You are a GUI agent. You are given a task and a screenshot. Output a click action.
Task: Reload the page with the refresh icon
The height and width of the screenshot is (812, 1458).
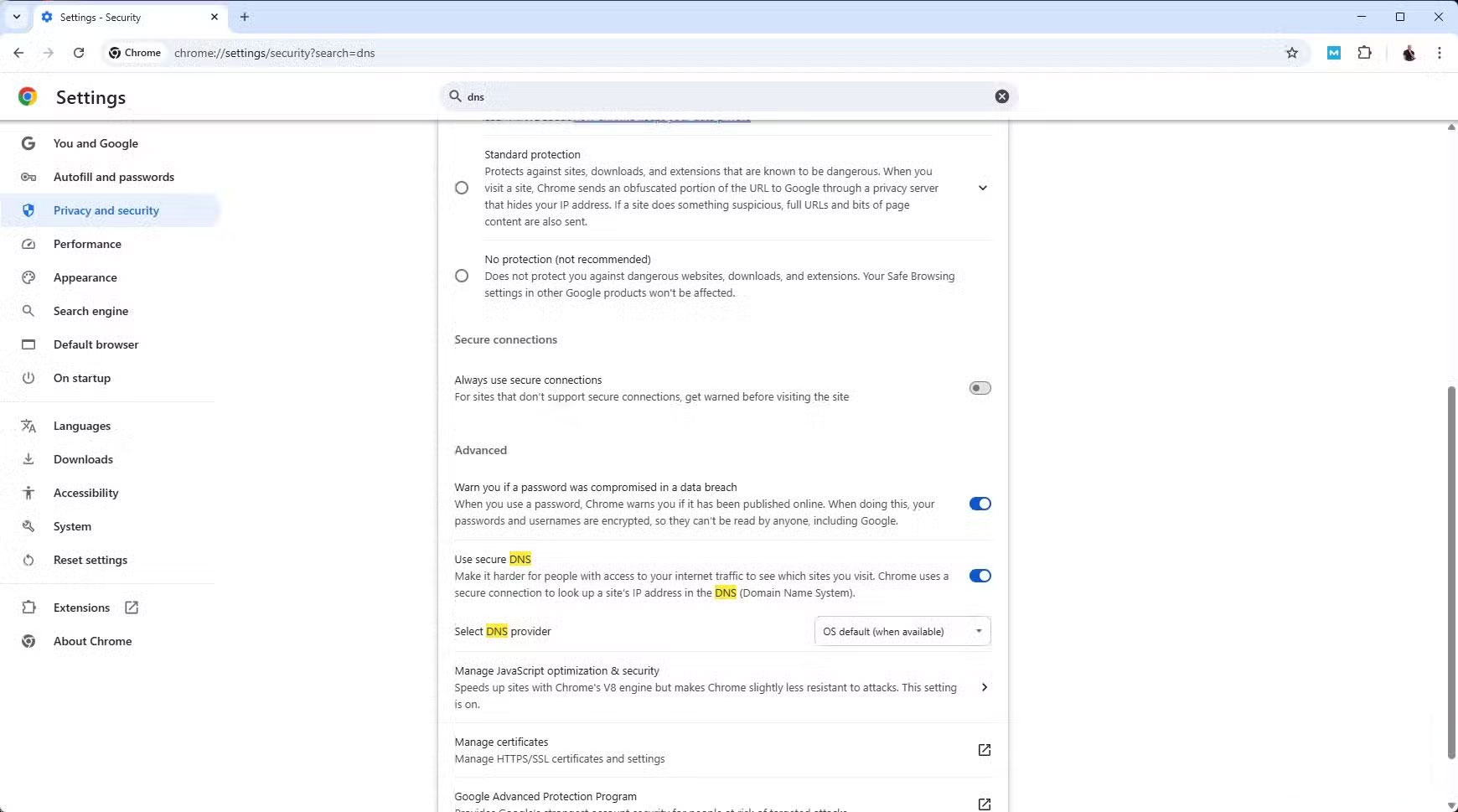click(79, 53)
